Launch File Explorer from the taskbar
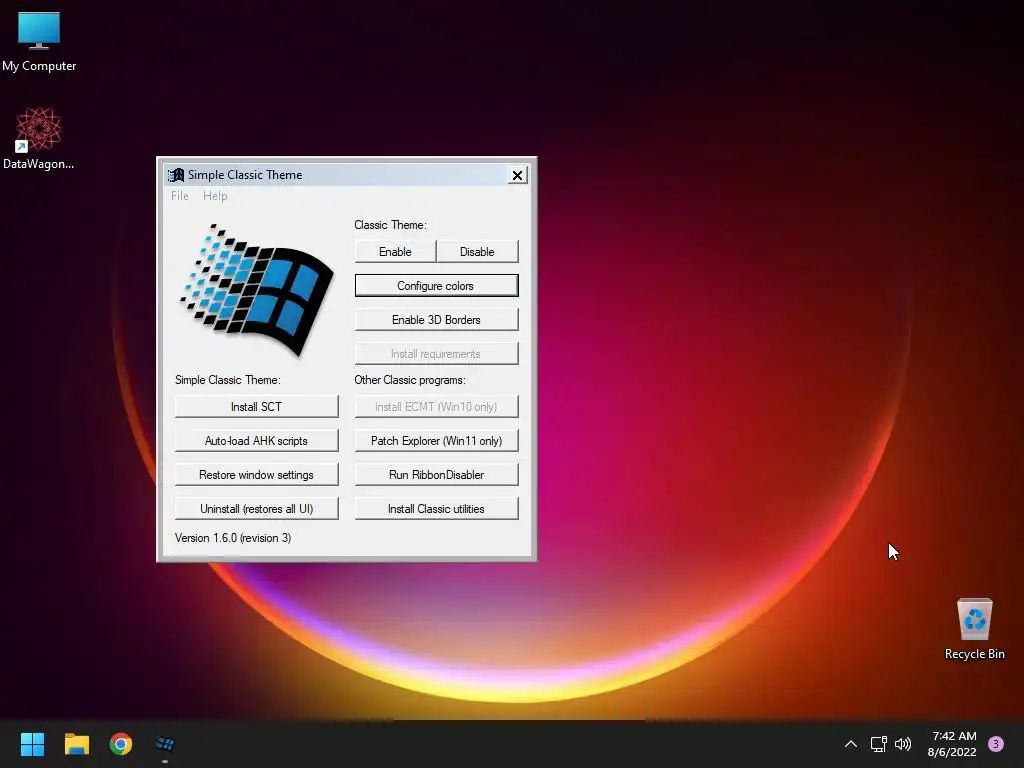This screenshot has width=1024, height=768. pos(76,744)
